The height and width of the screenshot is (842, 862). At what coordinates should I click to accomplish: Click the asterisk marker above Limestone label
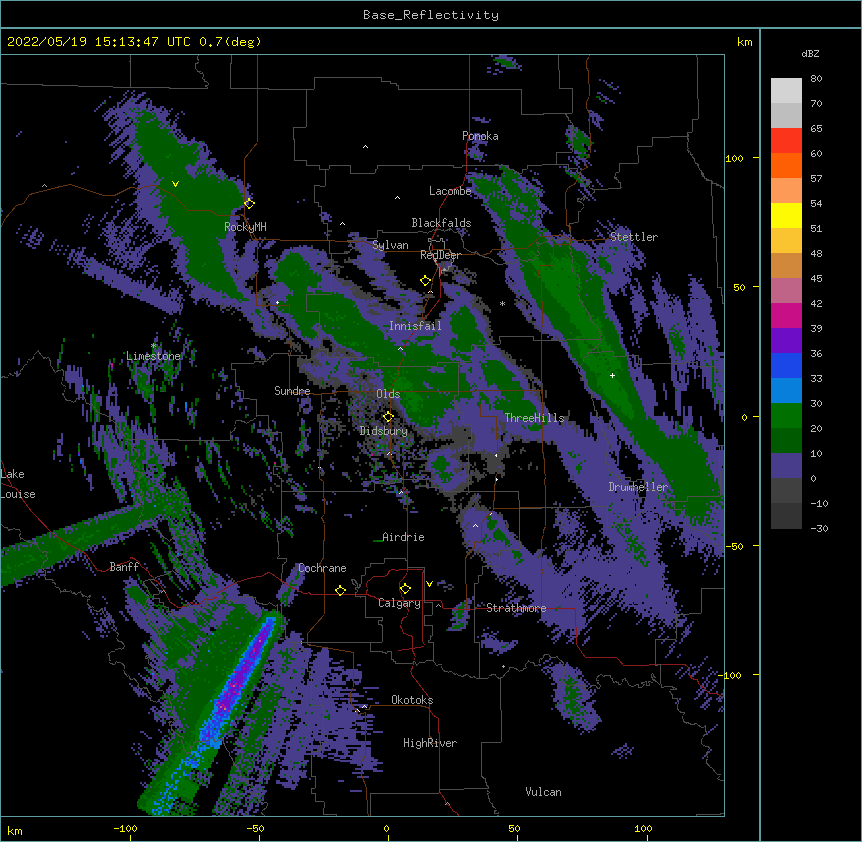pyautogui.click(x=154, y=346)
